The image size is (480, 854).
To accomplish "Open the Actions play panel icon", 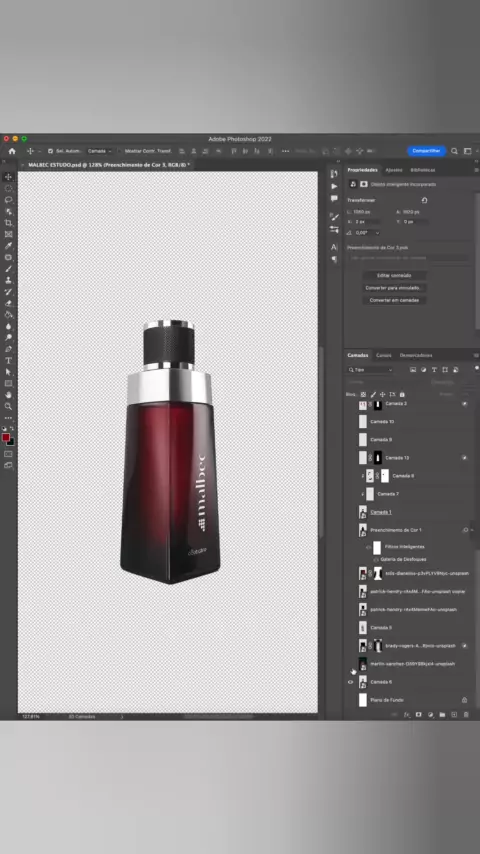I will tap(334, 186).
